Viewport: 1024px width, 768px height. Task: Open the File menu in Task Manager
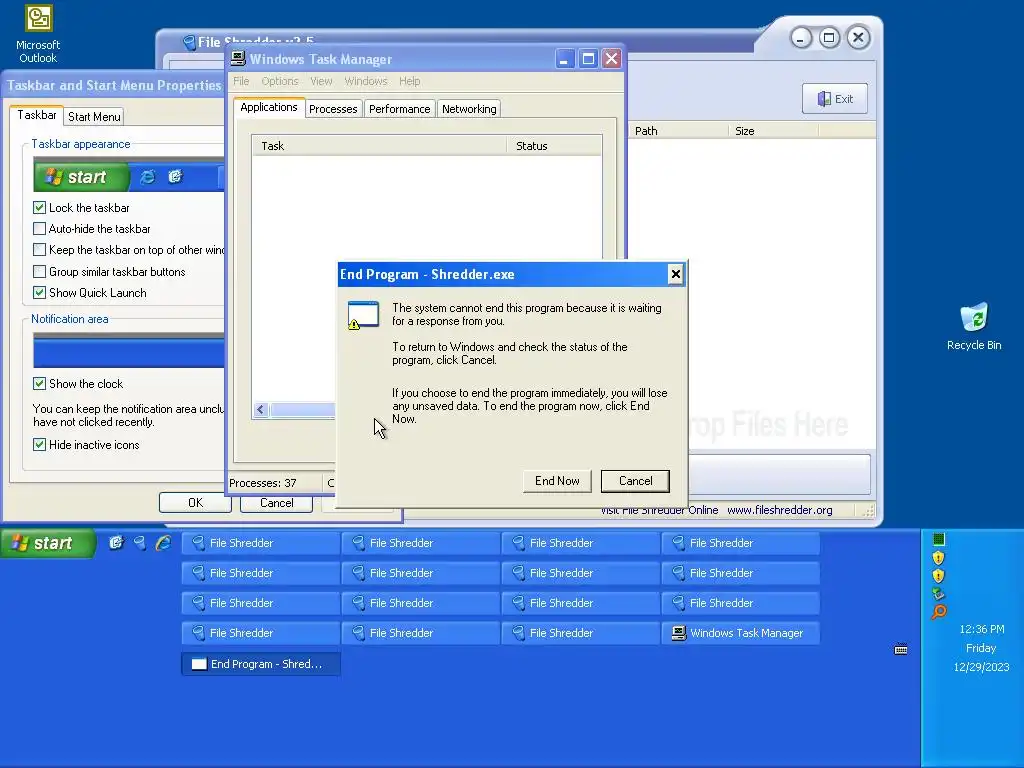point(241,81)
